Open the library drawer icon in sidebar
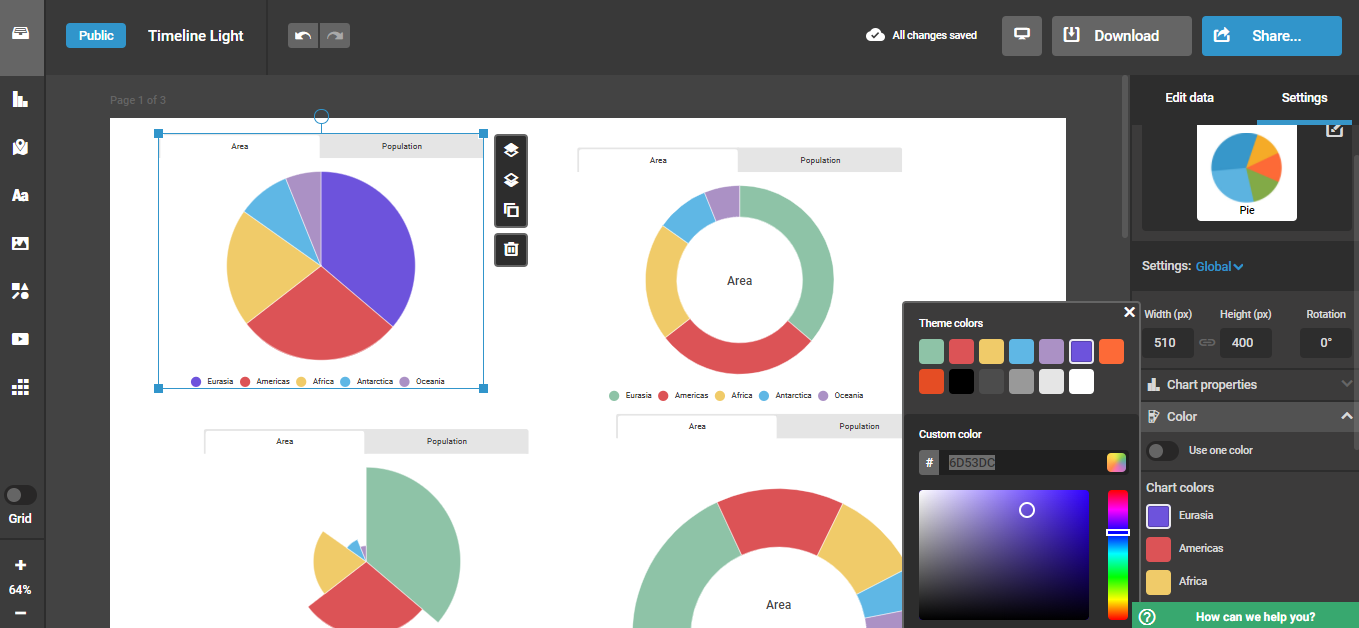 pyautogui.click(x=20, y=33)
